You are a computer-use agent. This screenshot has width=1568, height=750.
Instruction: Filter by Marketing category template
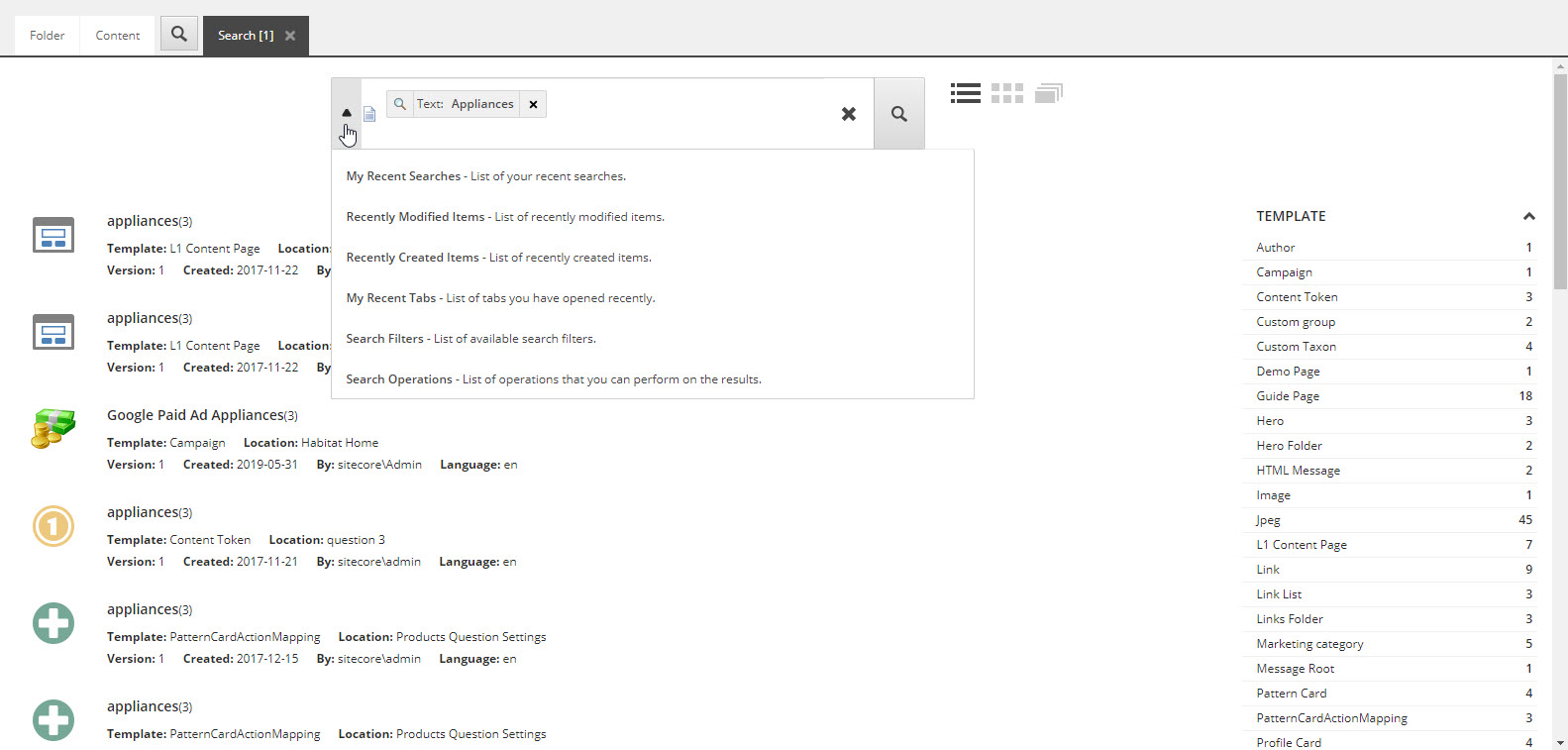pos(1391,644)
